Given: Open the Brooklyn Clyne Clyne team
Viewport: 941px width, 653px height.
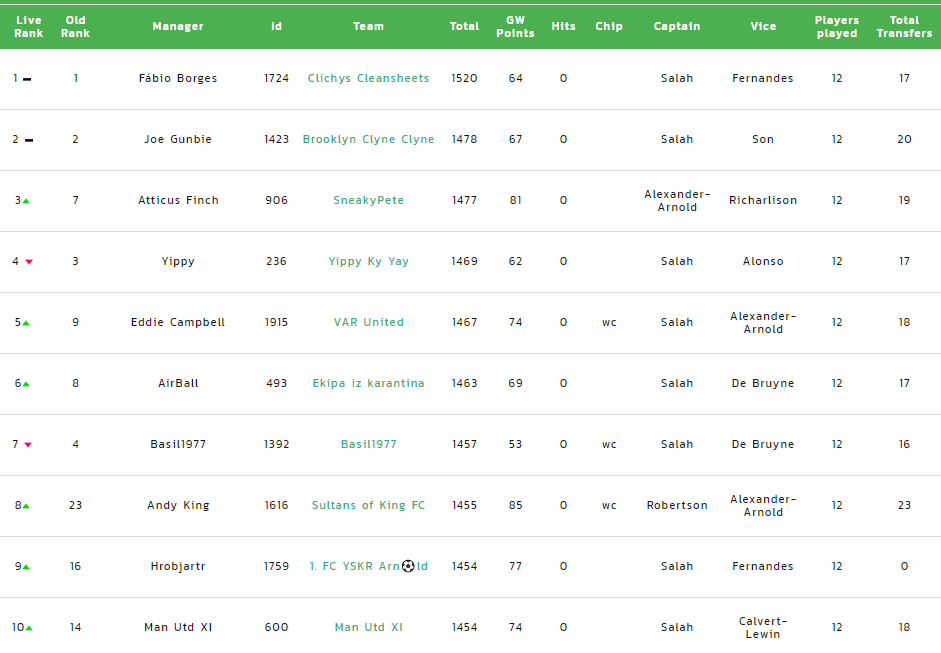Looking at the screenshot, I should [368, 139].
